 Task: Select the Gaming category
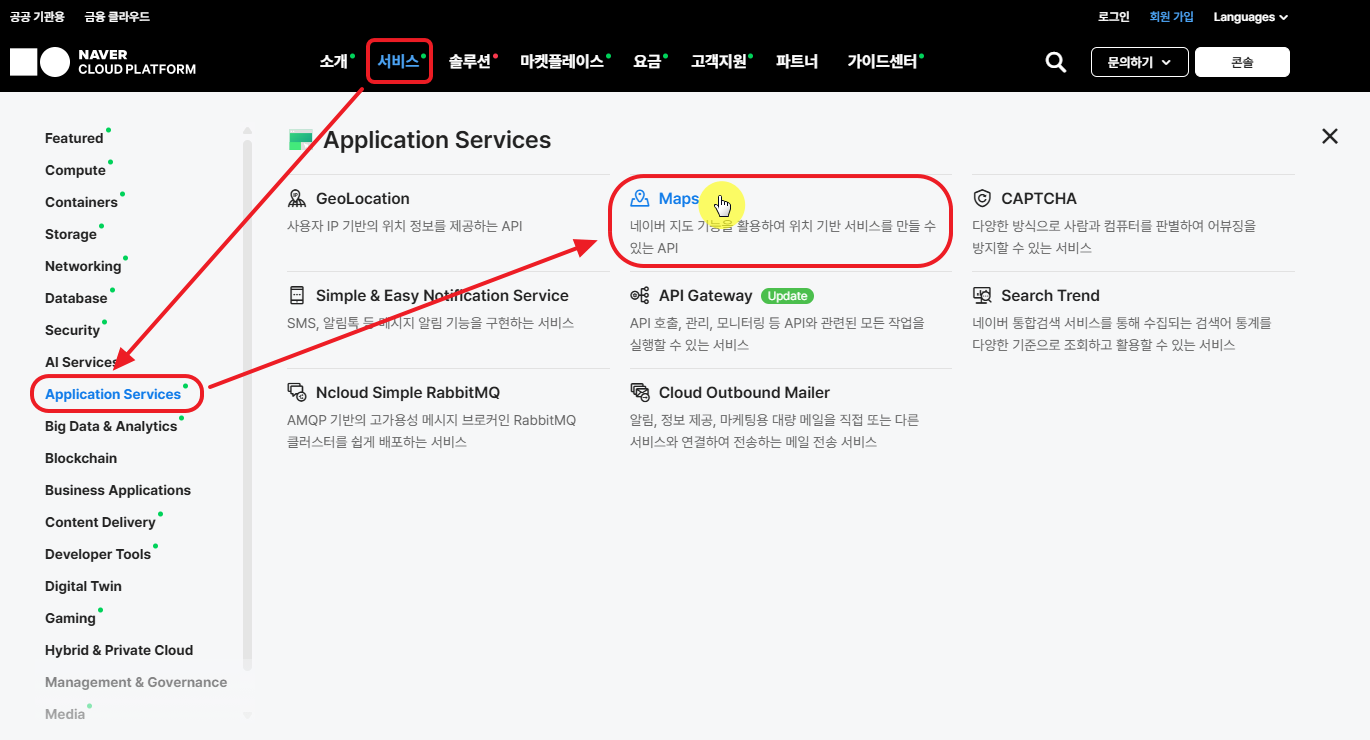[70, 618]
